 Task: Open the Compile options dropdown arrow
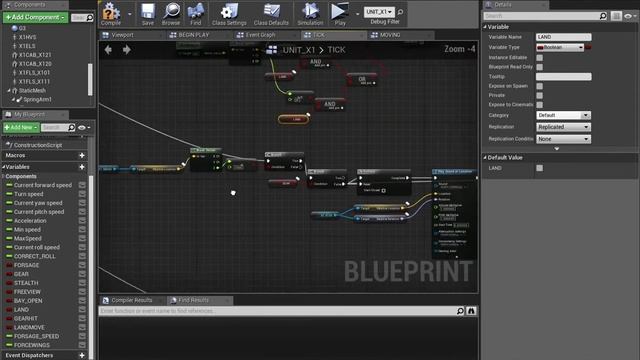click(x=130, y=14)
